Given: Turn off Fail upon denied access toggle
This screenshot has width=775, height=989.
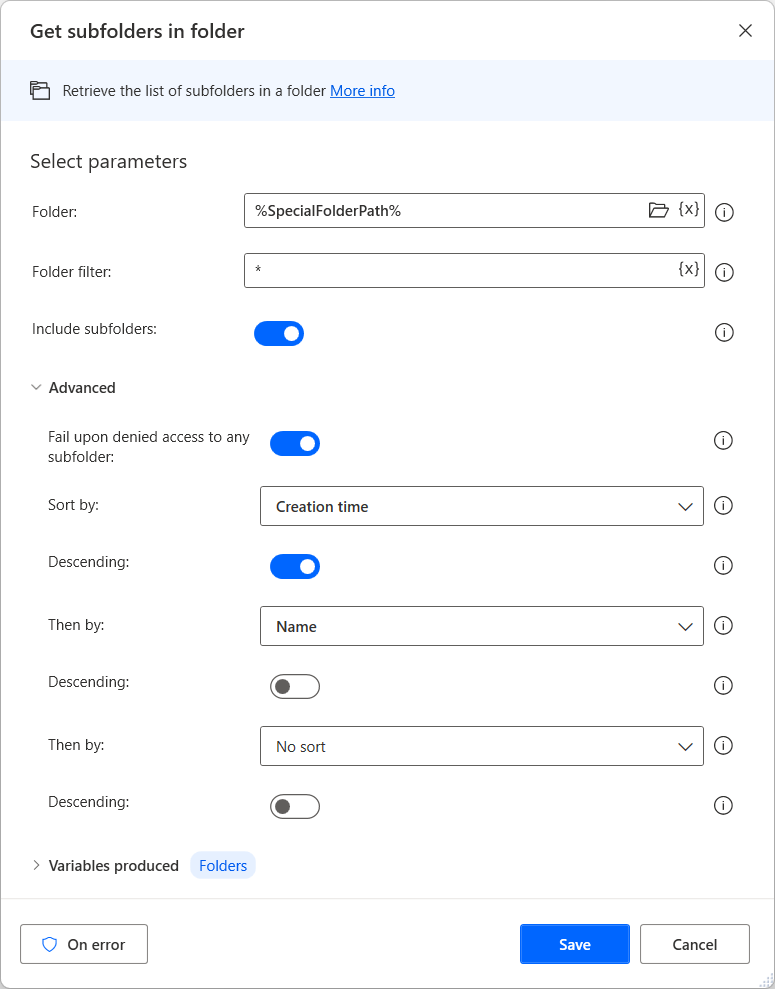Looking at the screenshot, I should (295, 443).
